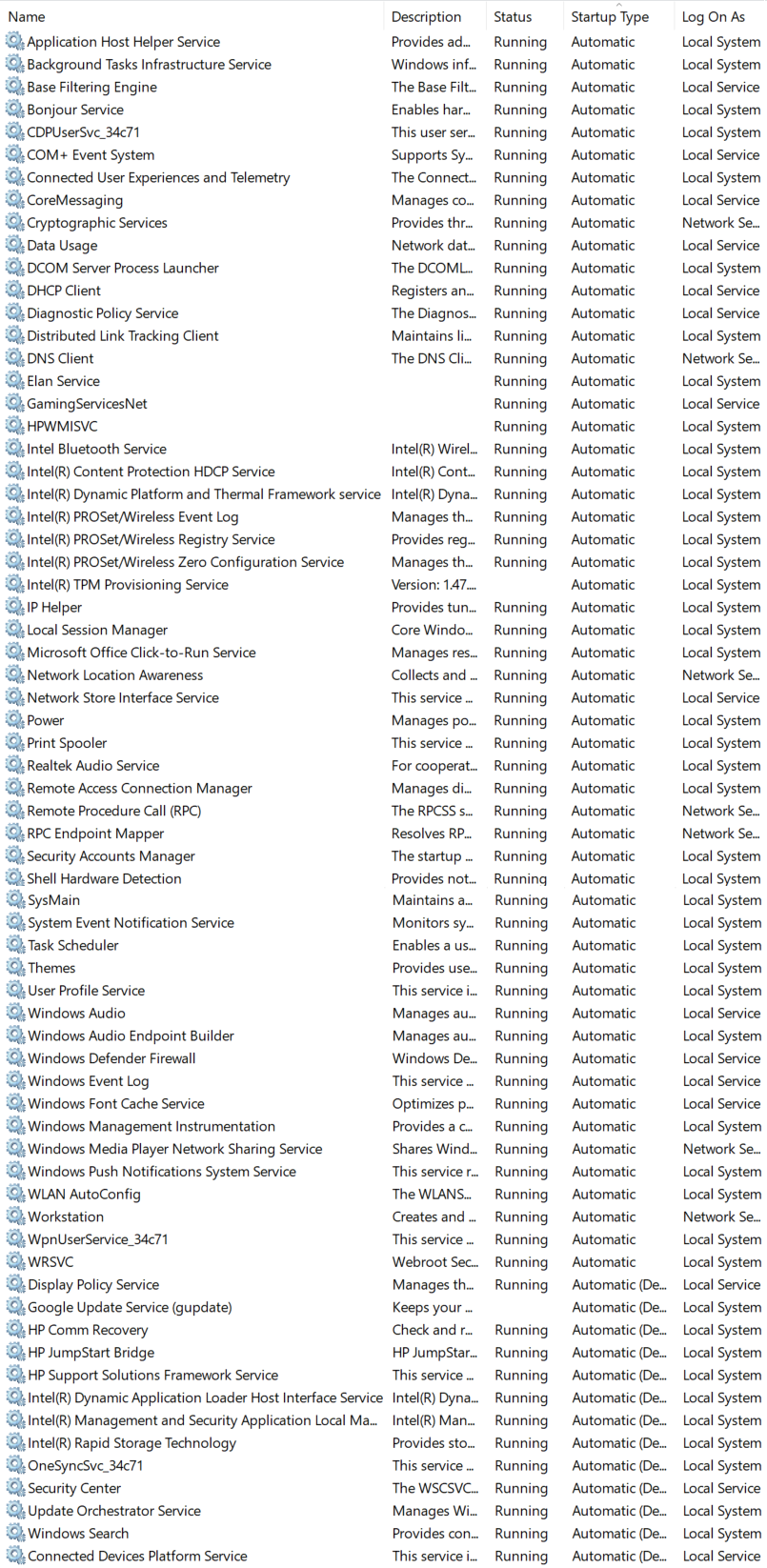Viewport: 767px width, 1568px height.
Task: Click the gear icon beside Base Filtering Engine
Action: coord(14,87)
